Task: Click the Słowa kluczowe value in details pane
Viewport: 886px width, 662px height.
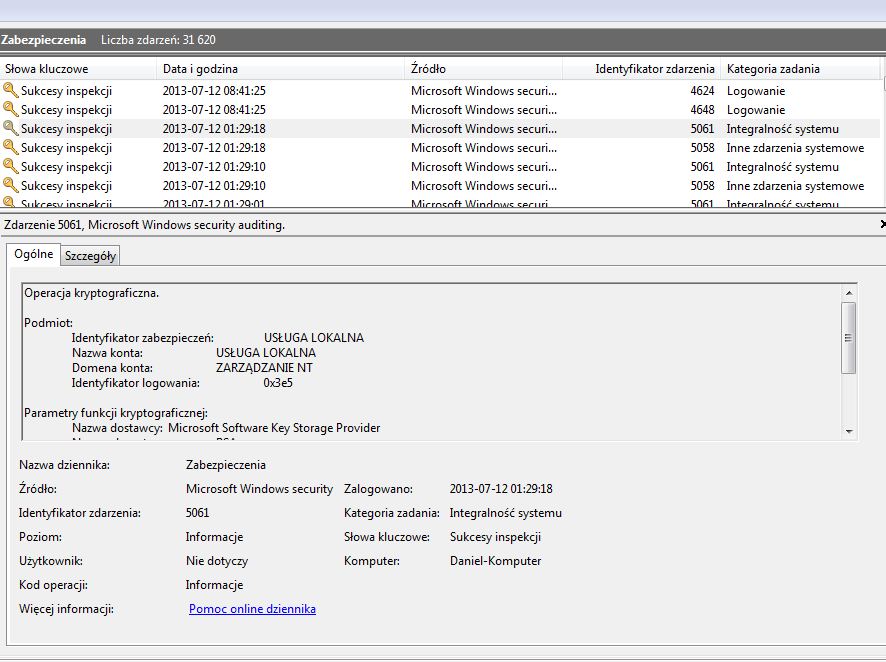Action: tap(495, 537)
